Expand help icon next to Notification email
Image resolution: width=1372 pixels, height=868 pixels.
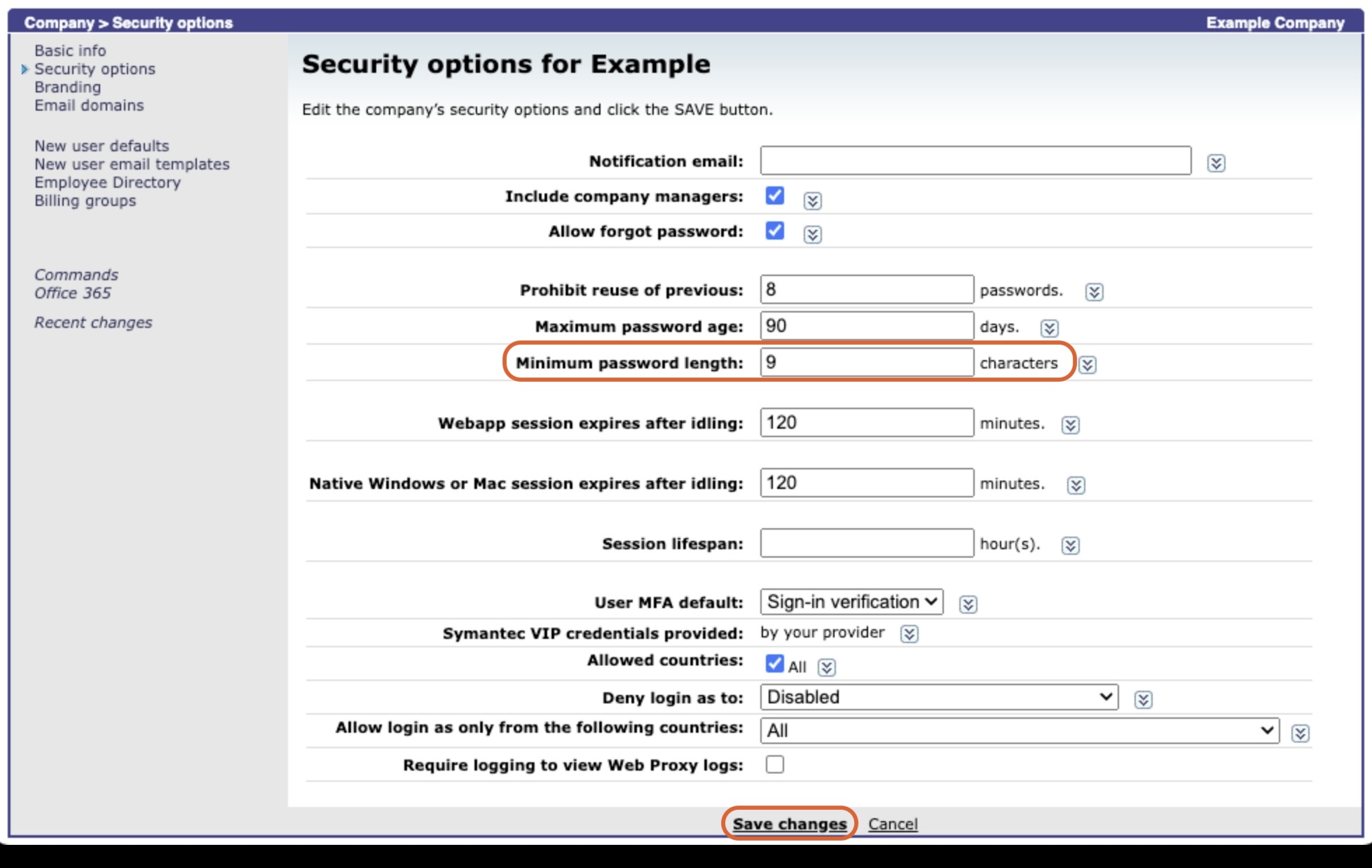point(1216,163)
